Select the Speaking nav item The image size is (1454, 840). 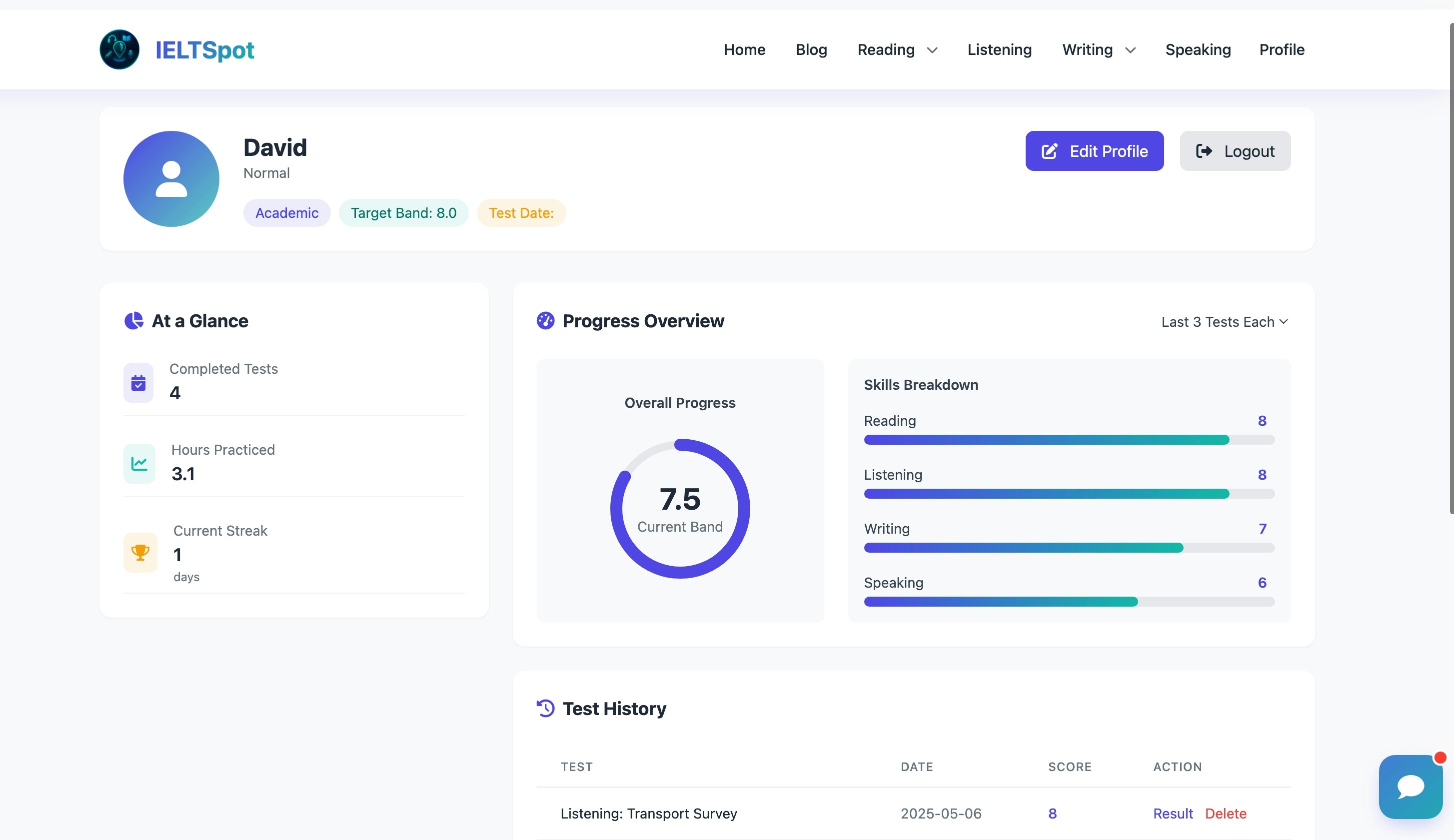pos(1198,49)
